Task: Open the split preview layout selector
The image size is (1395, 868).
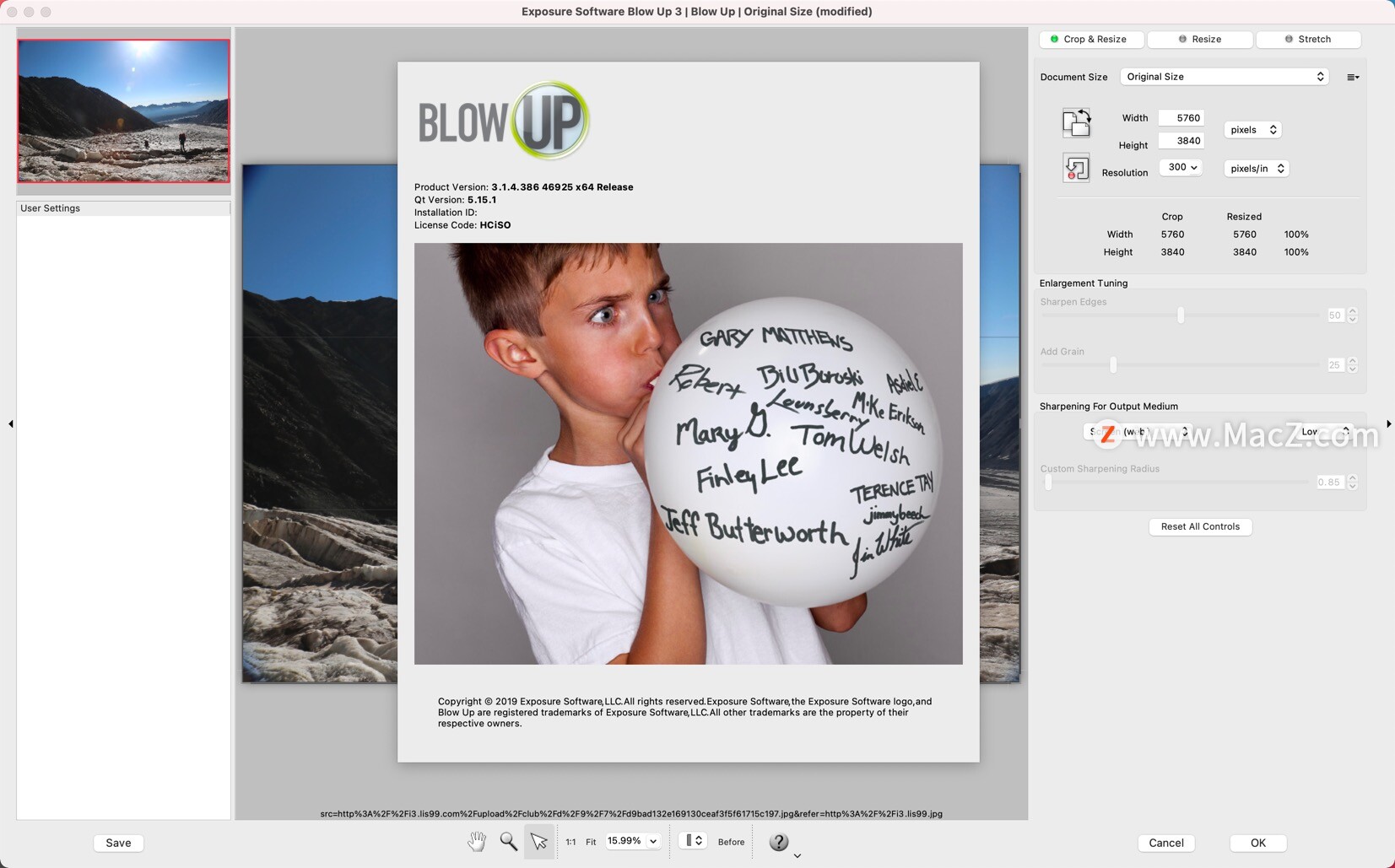Action: (692, 840)
